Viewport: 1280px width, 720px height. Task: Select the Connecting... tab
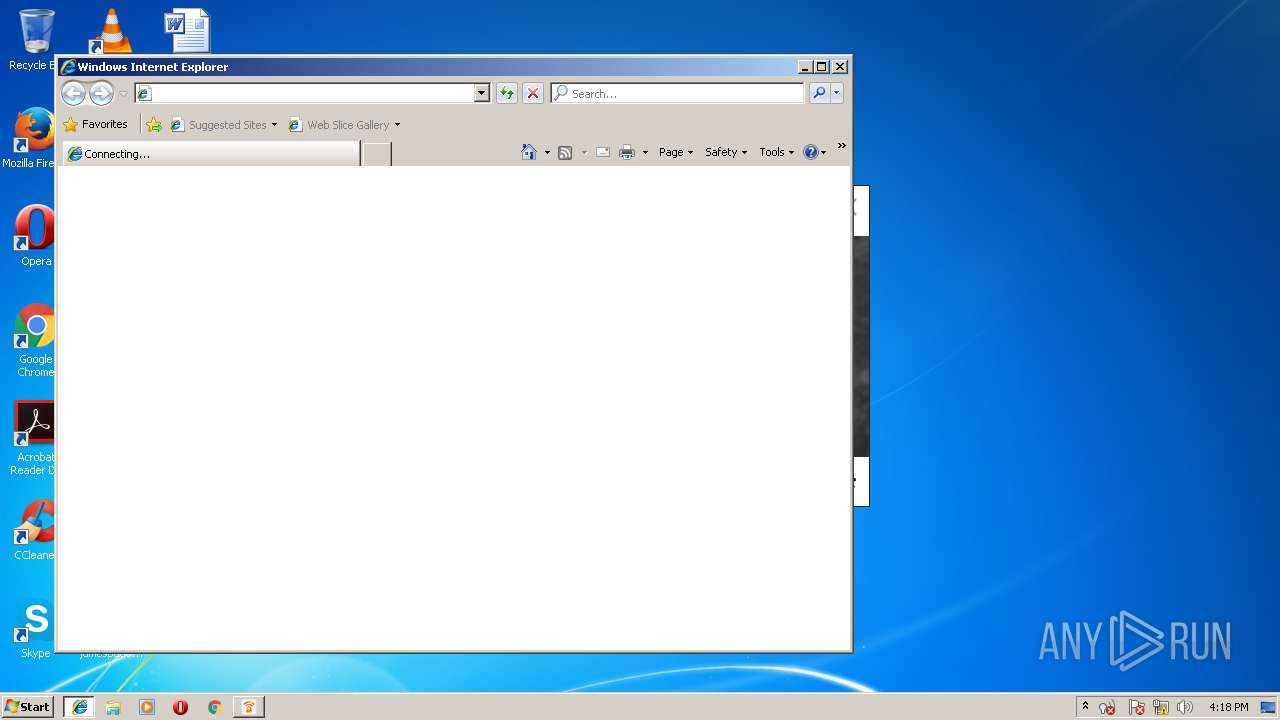[x=211, y=154]
